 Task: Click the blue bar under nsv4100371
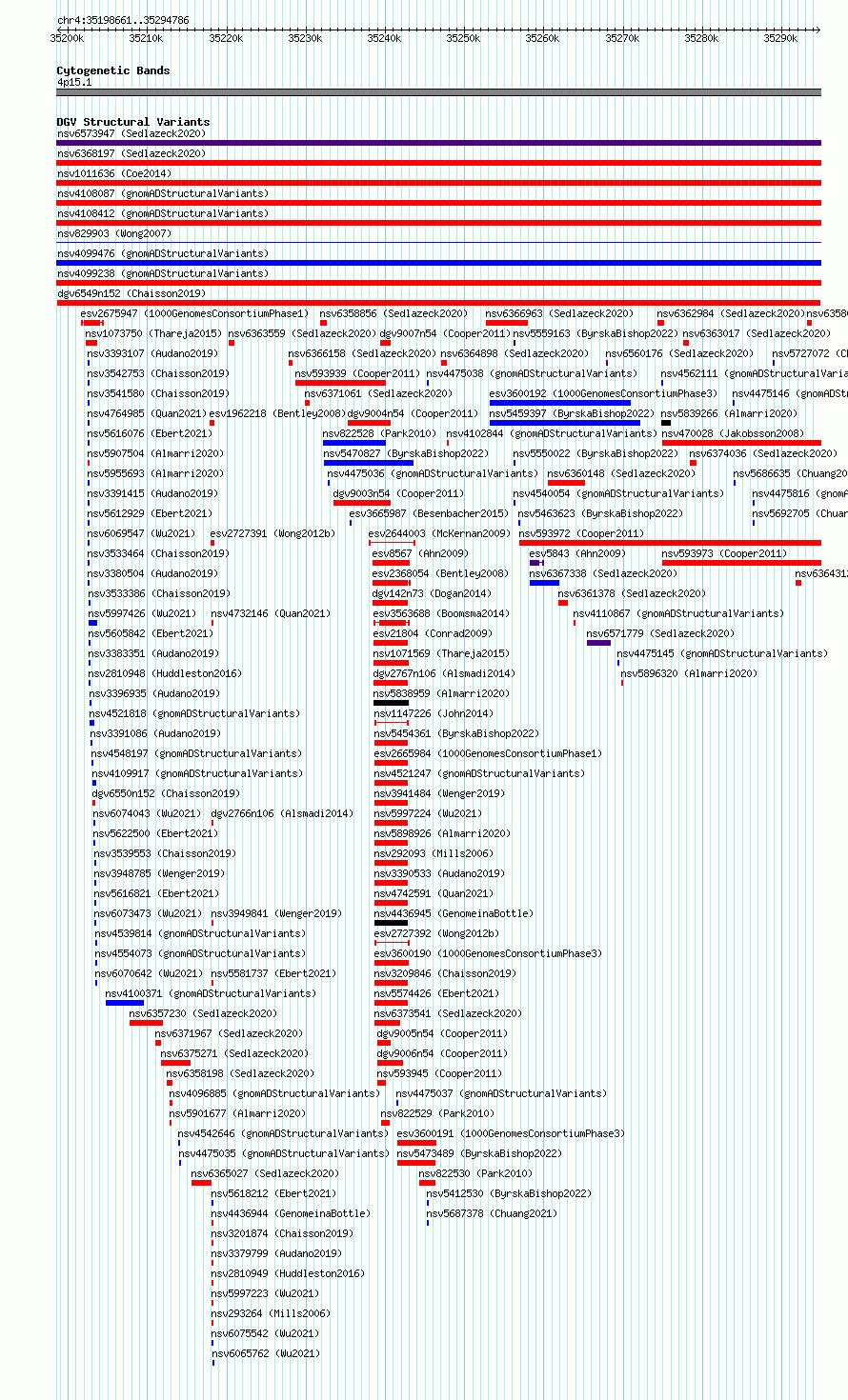[125, 1003]
